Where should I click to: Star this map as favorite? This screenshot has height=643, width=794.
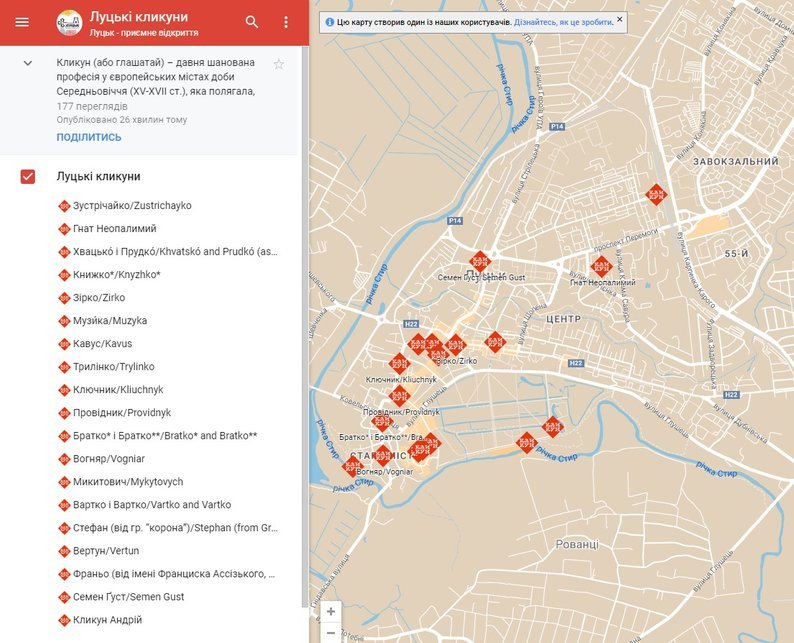[279, 64]
